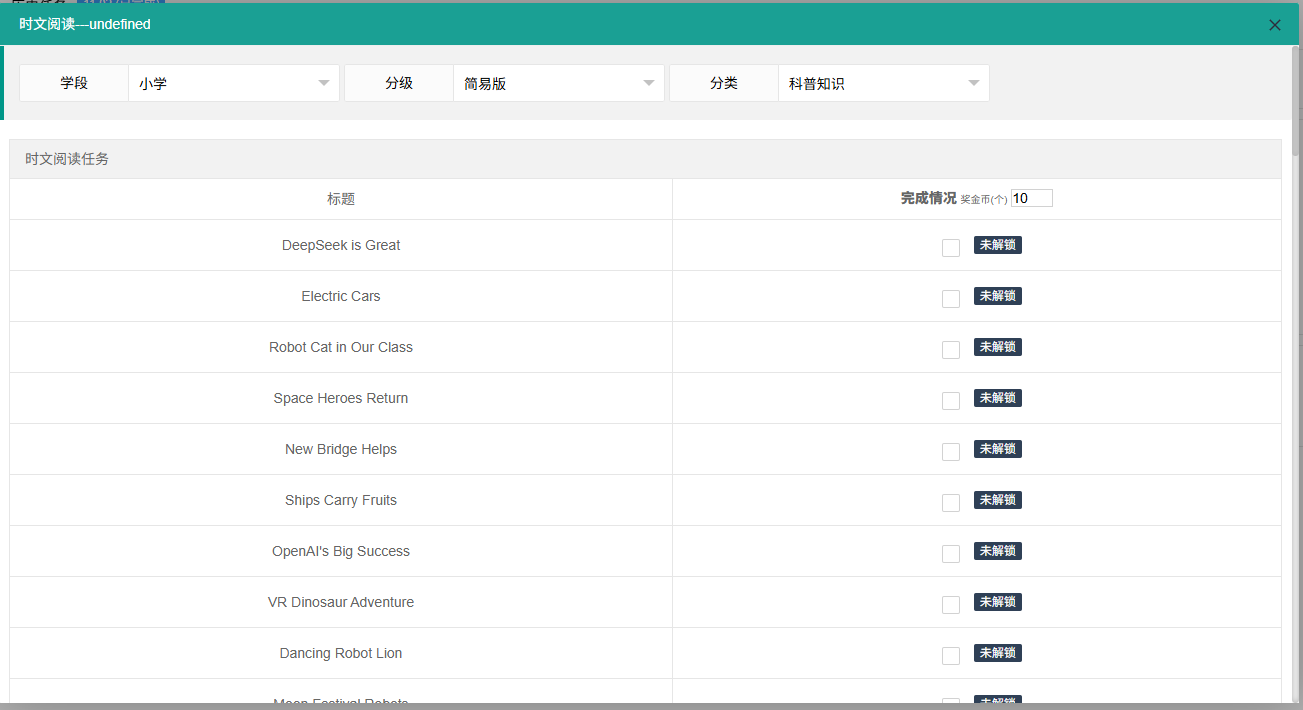Image resolution: width=1303 pixels, height=710 pixels.
Task: Click the 奖金币 number input field
Action: pos(1031,198)
